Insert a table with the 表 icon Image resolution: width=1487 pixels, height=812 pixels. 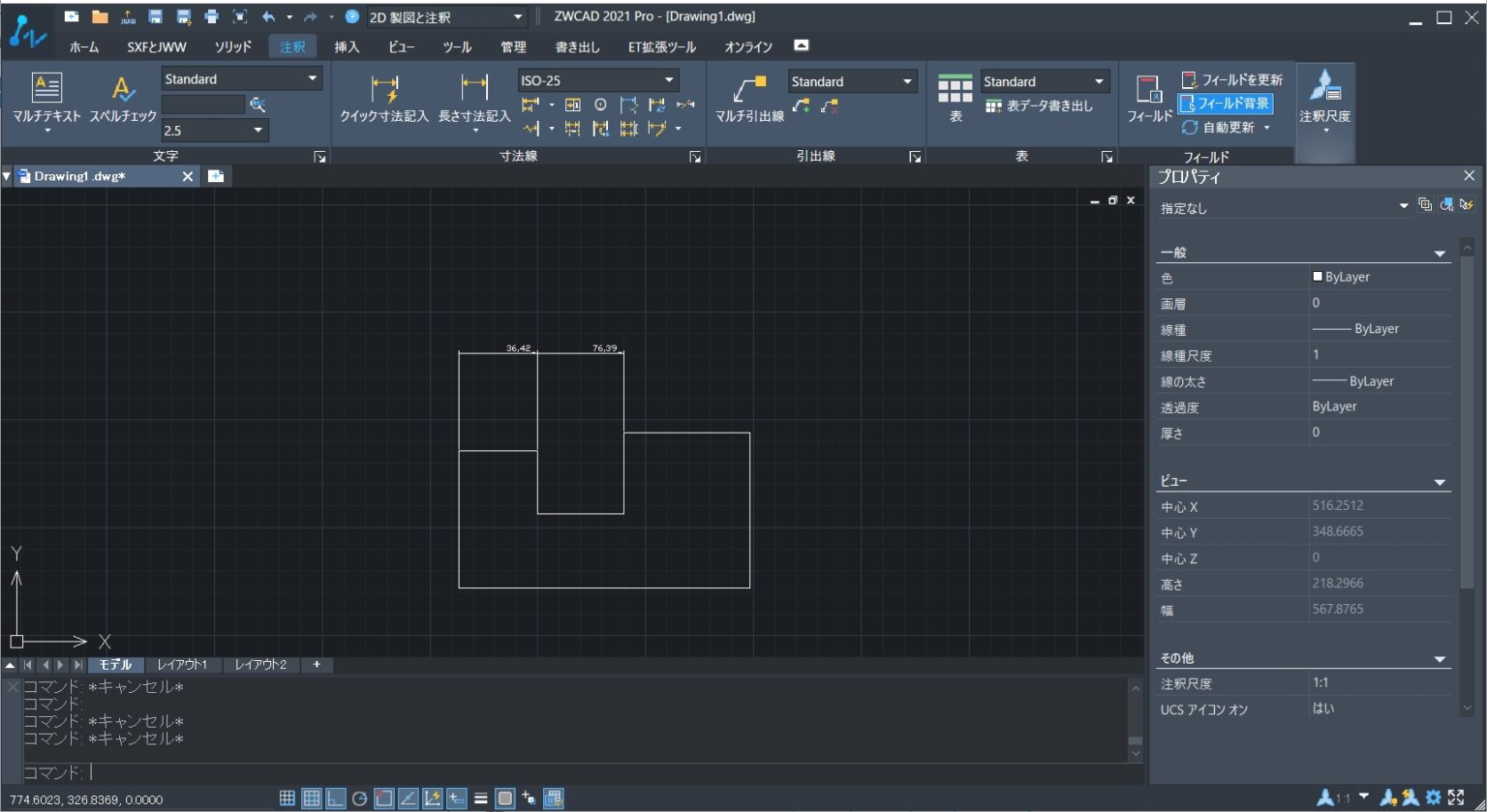pos(955,88)
